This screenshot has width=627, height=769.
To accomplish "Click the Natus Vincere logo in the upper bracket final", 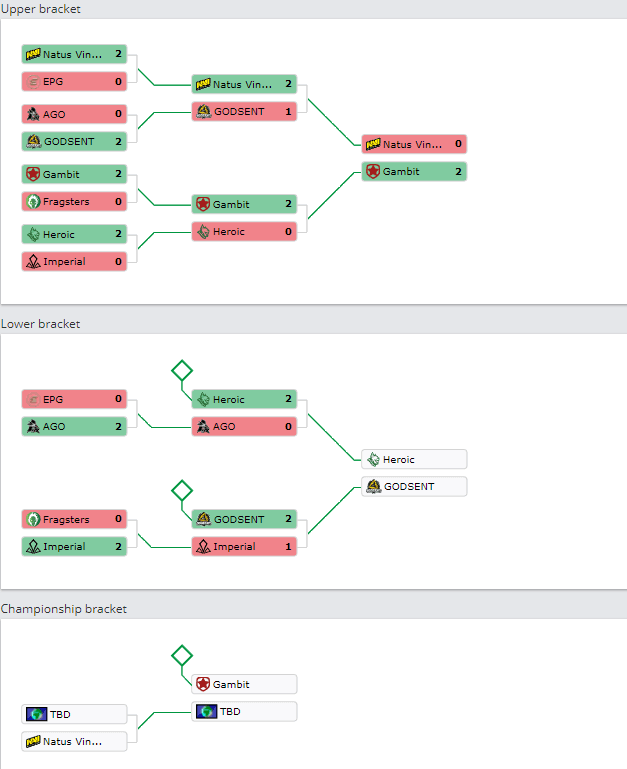I will point(373,144).
